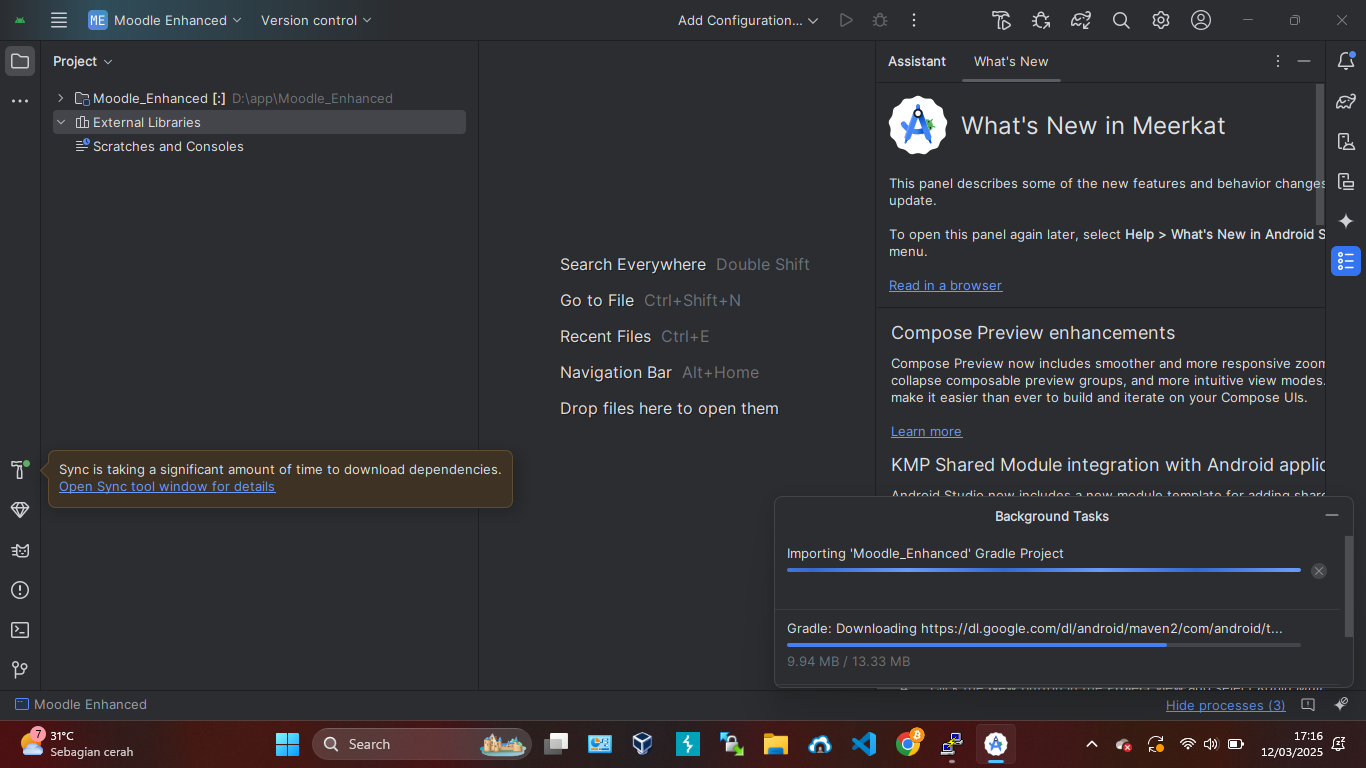Click the Background Tasks popup scrollbar
Viewport: 1366px width, 768px height.
click(x=1349, y=587)
